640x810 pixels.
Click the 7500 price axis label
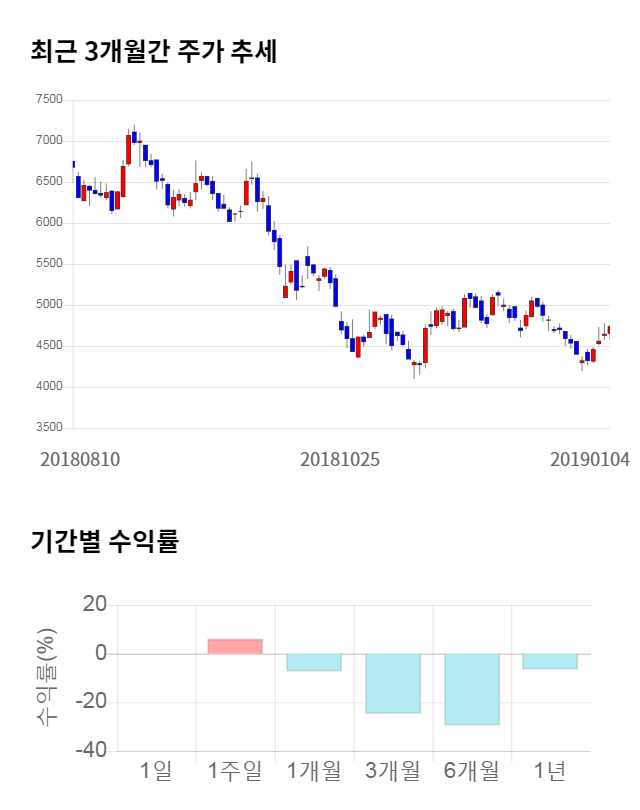click(48, 100)
